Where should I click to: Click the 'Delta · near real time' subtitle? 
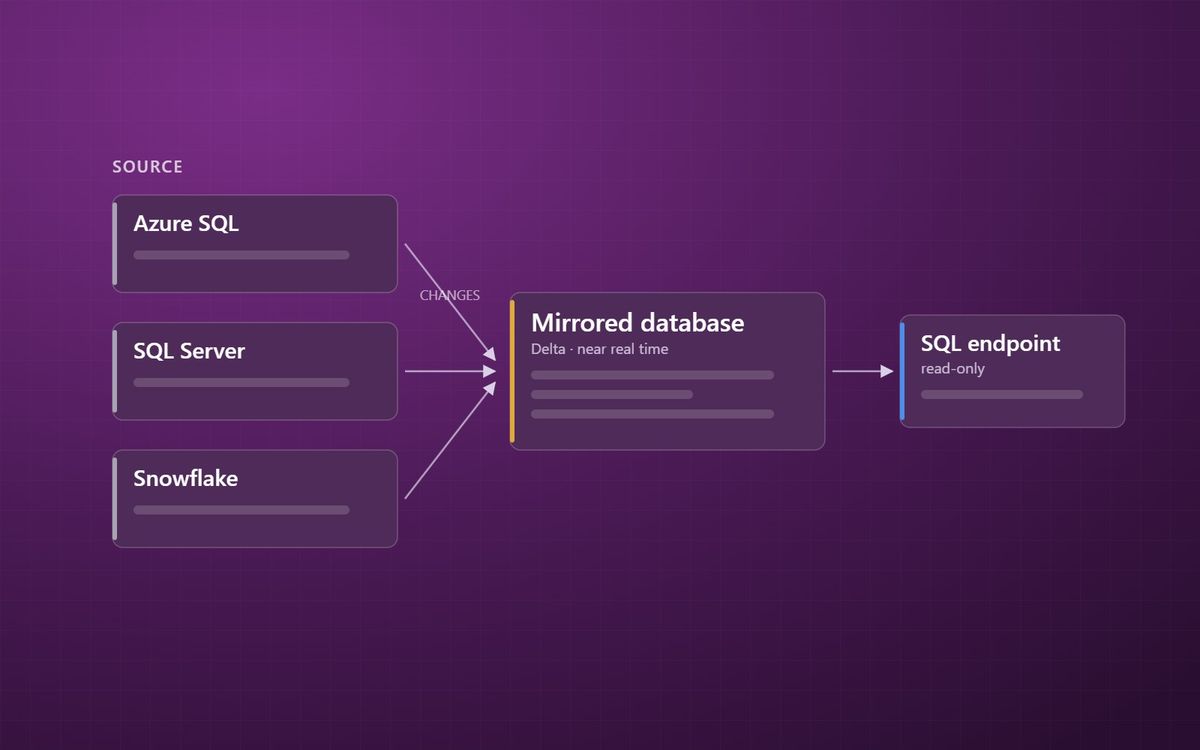click(x=599, y=349)
